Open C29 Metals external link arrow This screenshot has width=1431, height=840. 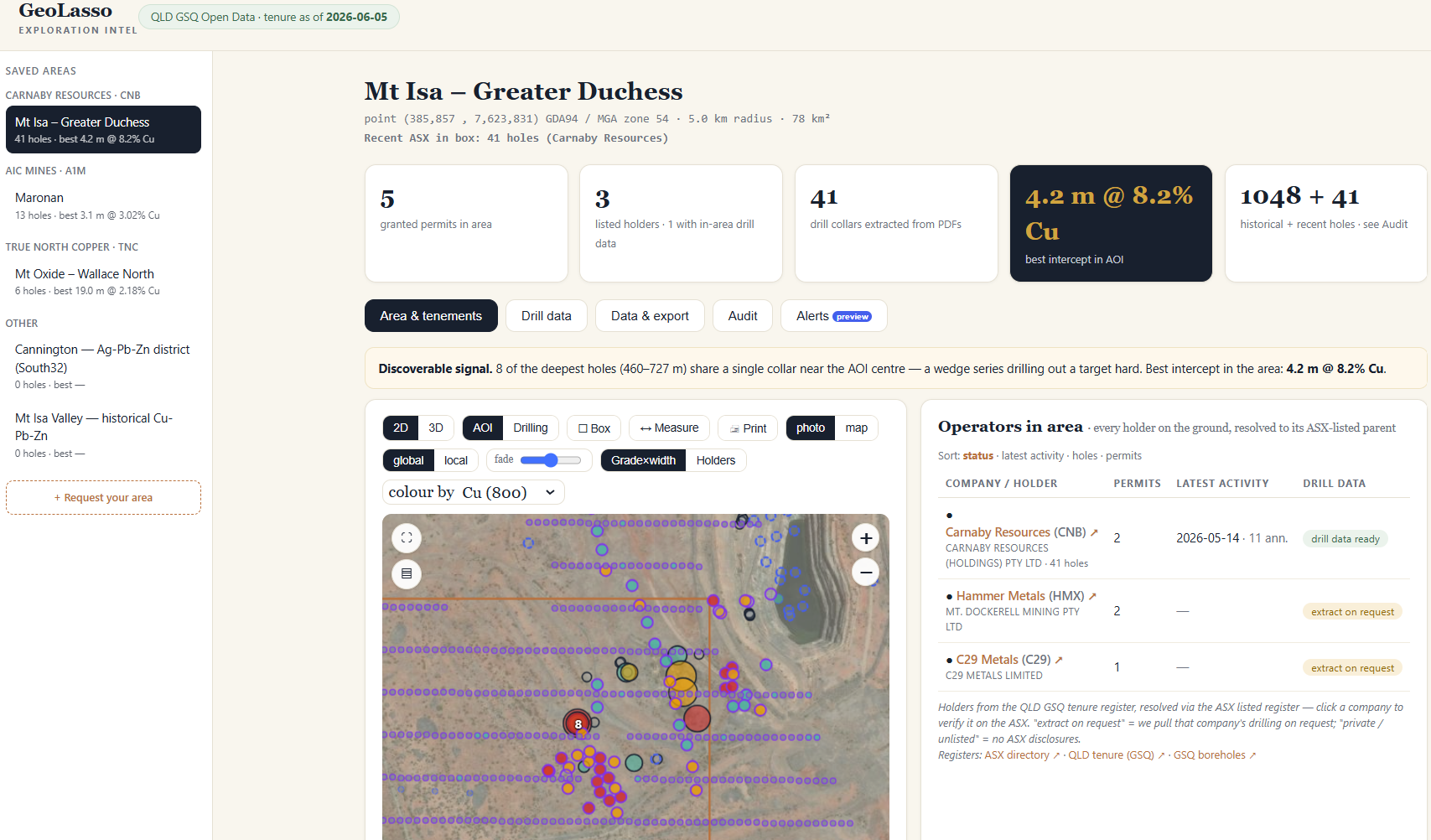coord(1059,660)
